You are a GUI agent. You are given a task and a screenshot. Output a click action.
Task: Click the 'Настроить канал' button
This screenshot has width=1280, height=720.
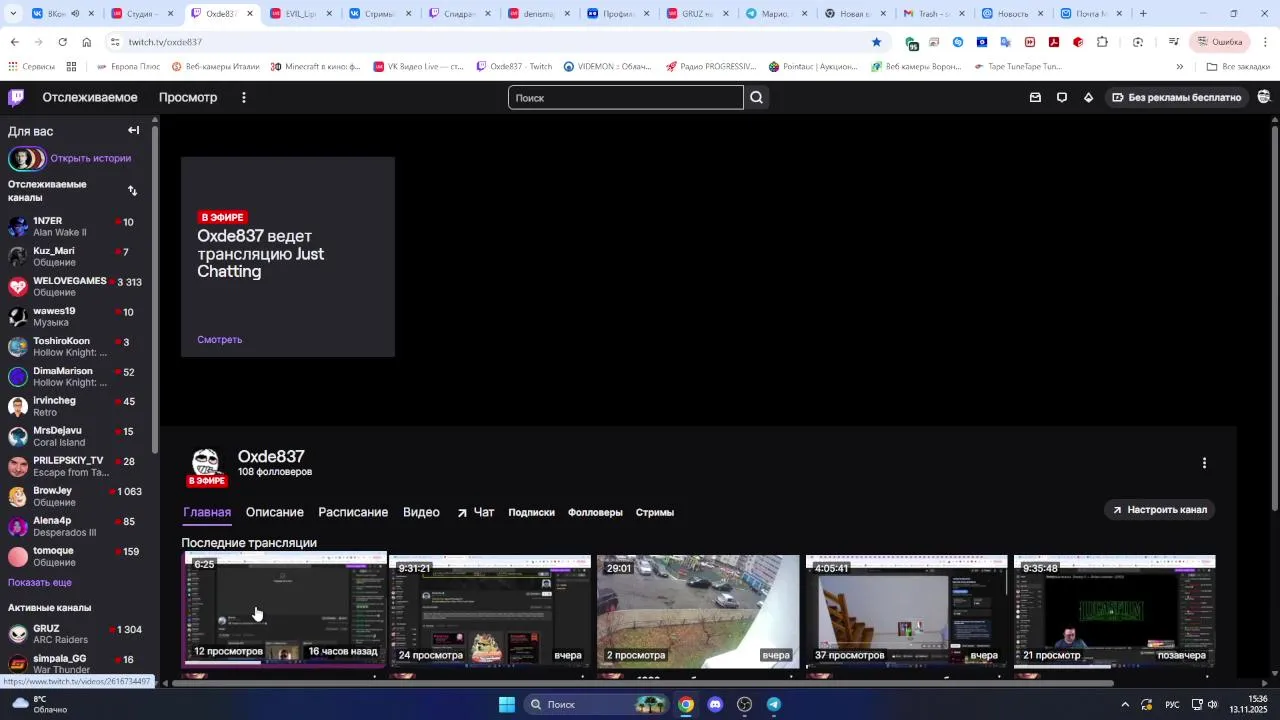pos(1160,510)
